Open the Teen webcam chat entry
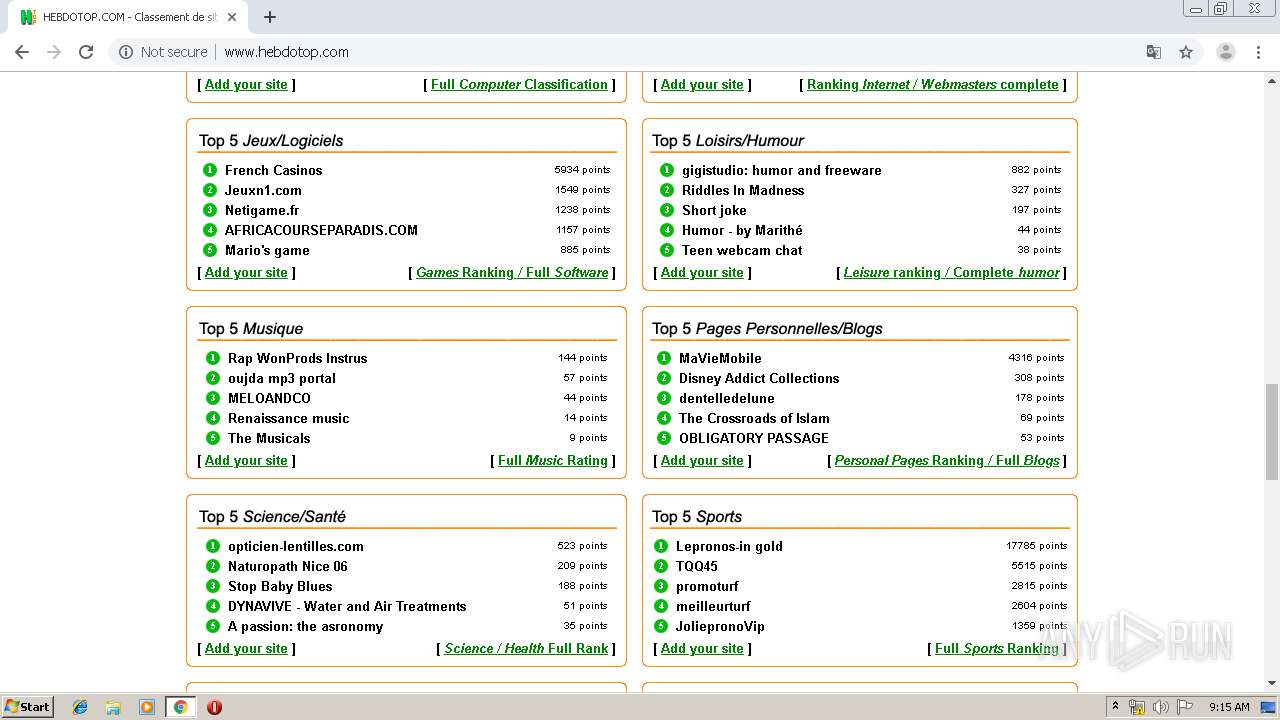Image resolution: width=1280 pixels, height=720 pixels. pos(742,250)
